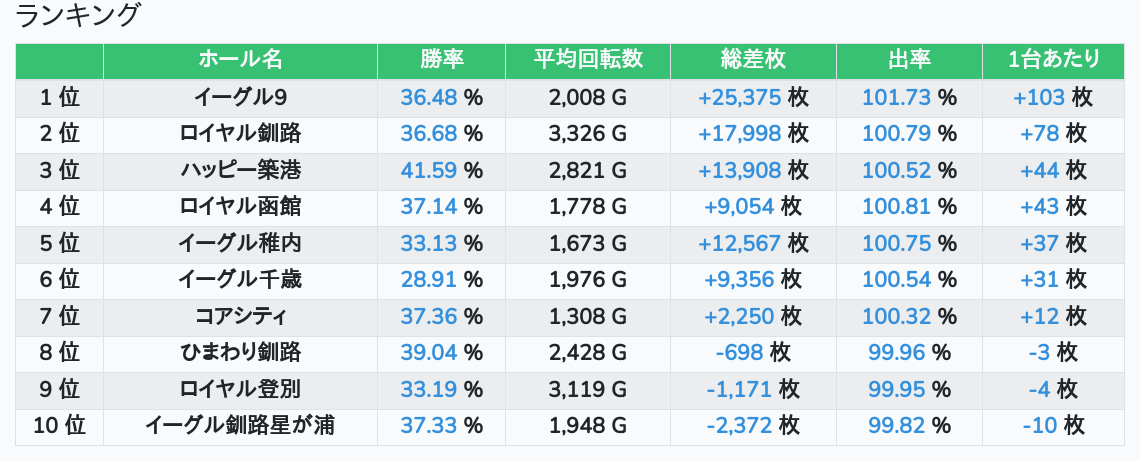Open ひまわり釧路 hall entry
The width and height of the screenshot is (1140, 462).
240,352
